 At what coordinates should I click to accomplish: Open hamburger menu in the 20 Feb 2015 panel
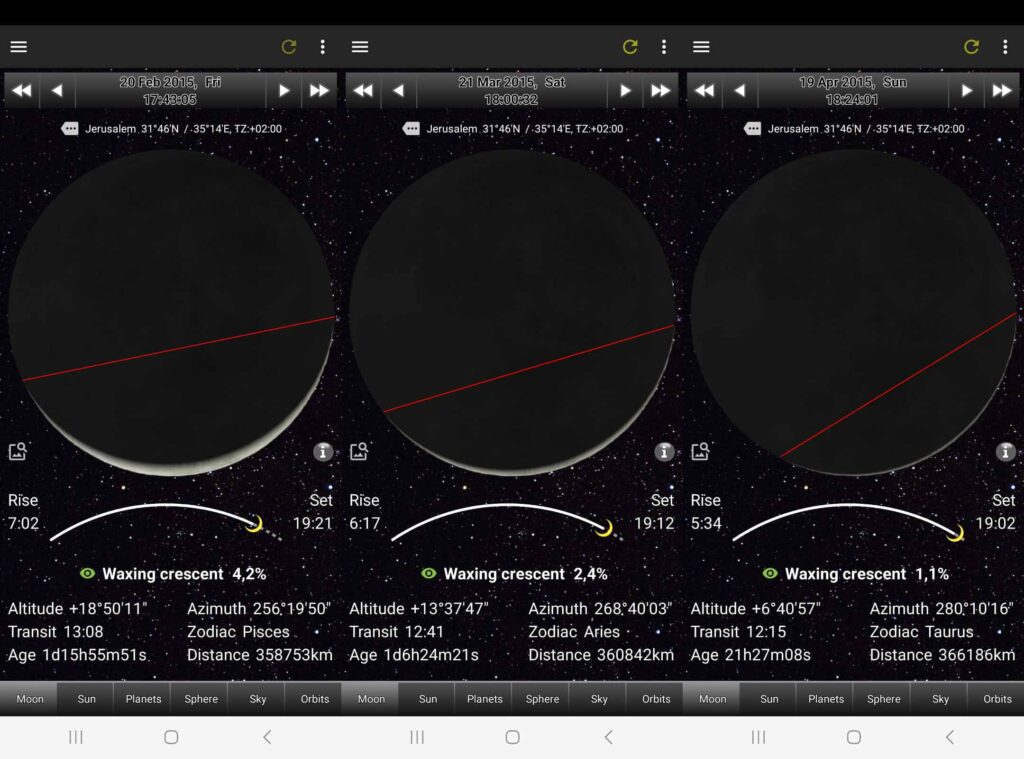pos(18,47)
